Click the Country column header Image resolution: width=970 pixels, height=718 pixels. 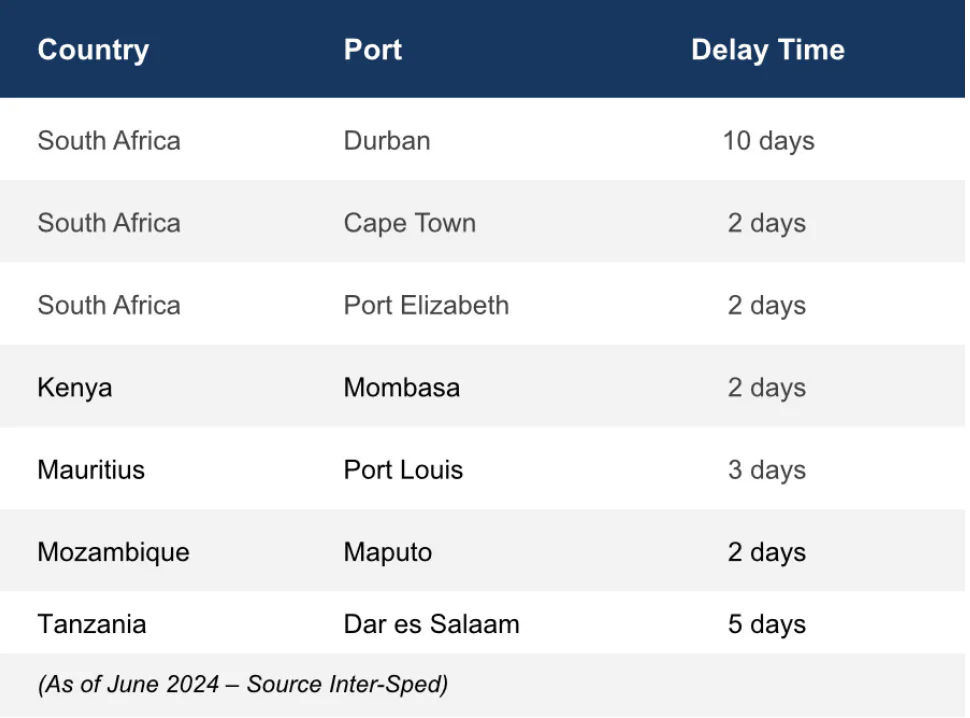coord(93,49)
